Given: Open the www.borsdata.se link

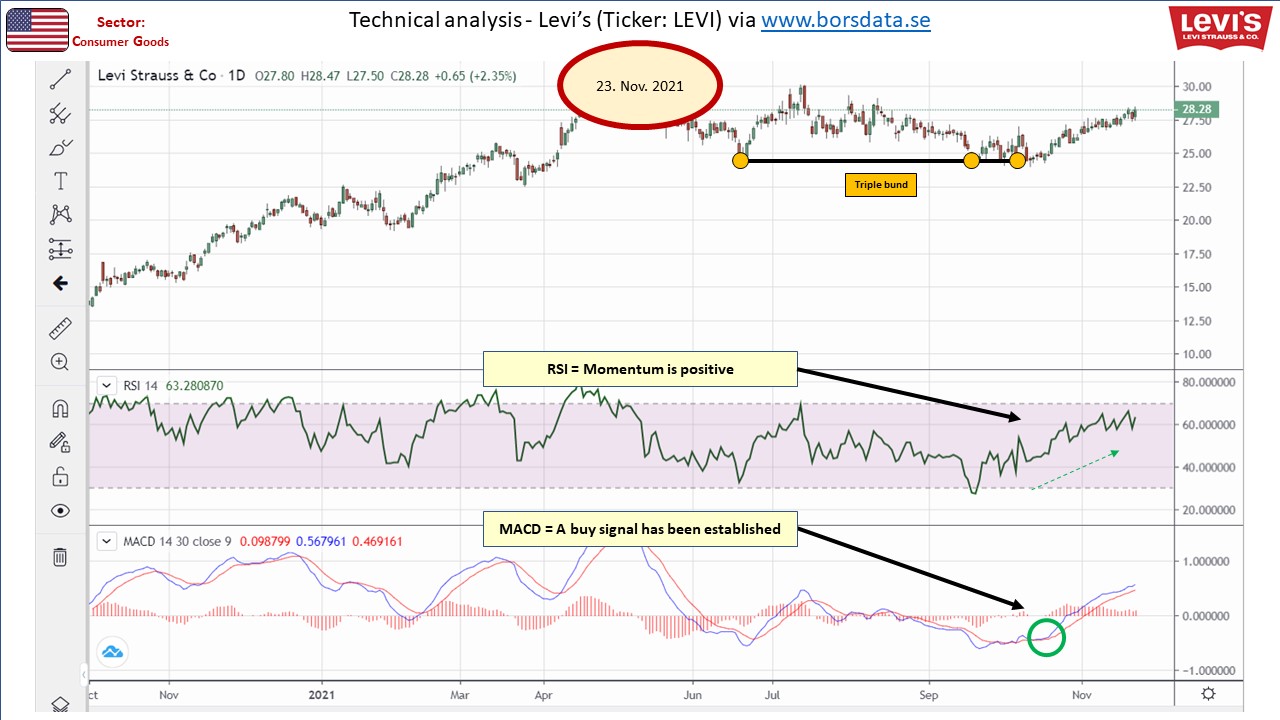Looking at the screenshot, I should (845, 20).
